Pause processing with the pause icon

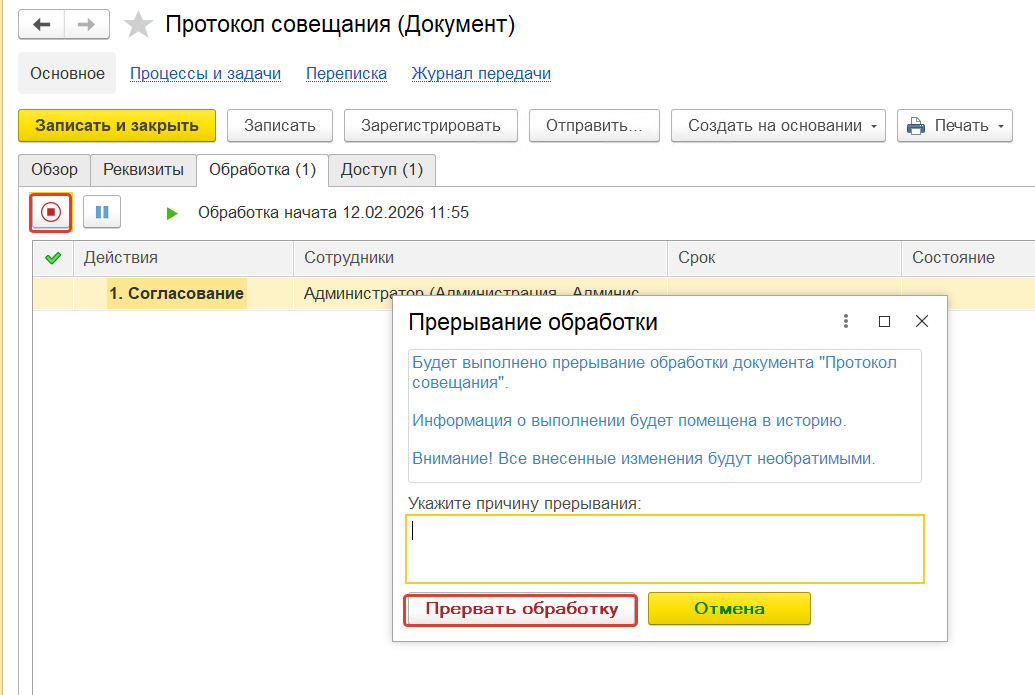coord(102,212)
